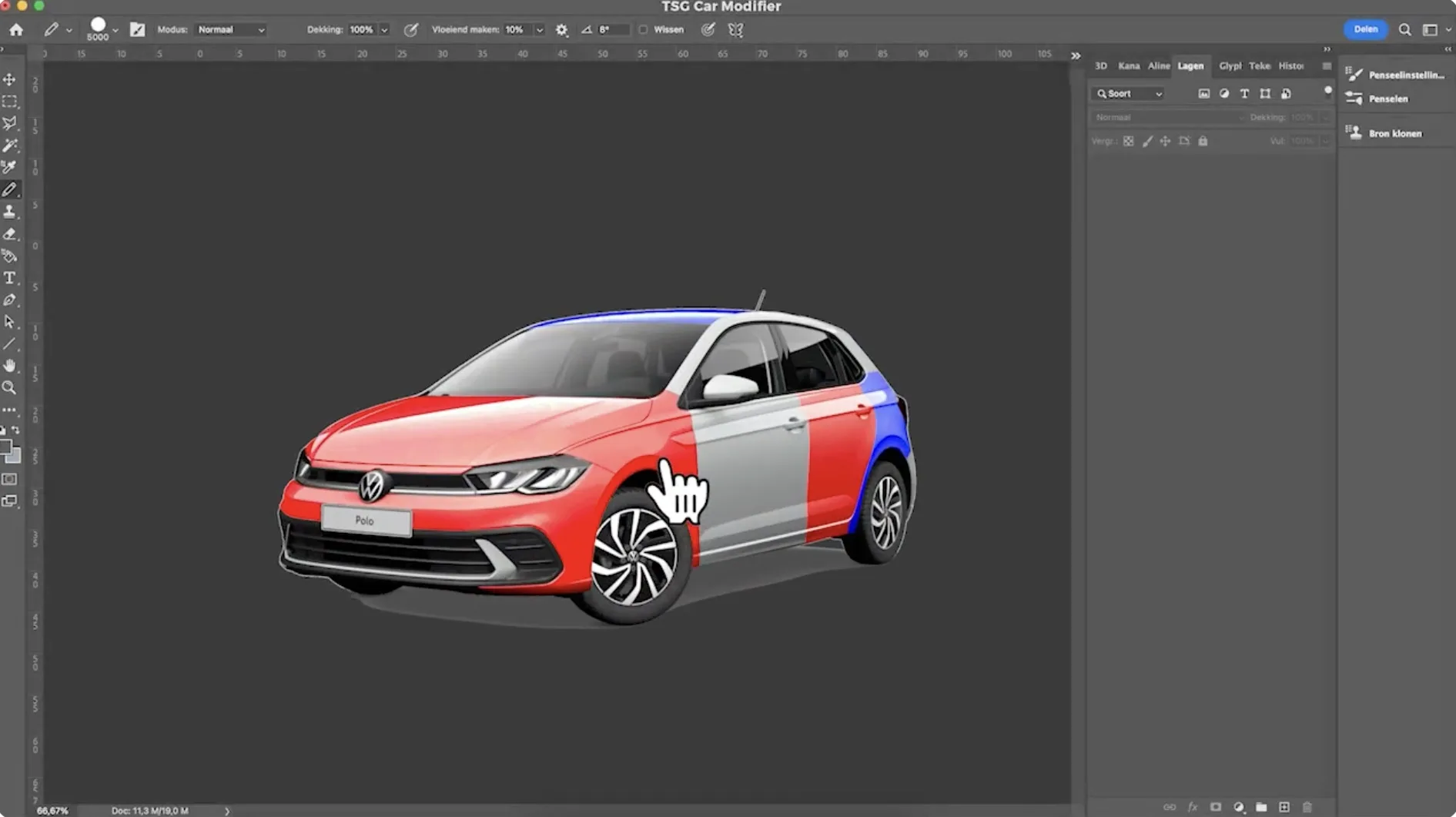This screenshot has height=817, width=1456.
Task: Expand the Dekking slider arrow in options bar
Action: pos(384,30)
